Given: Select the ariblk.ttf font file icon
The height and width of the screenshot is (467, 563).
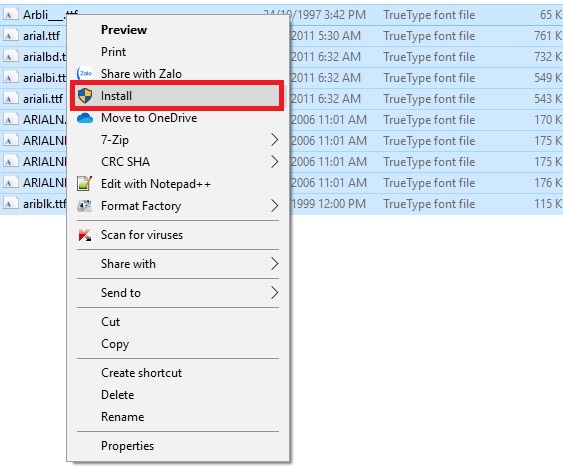Looking at the screenshot, I should [11, 204].
